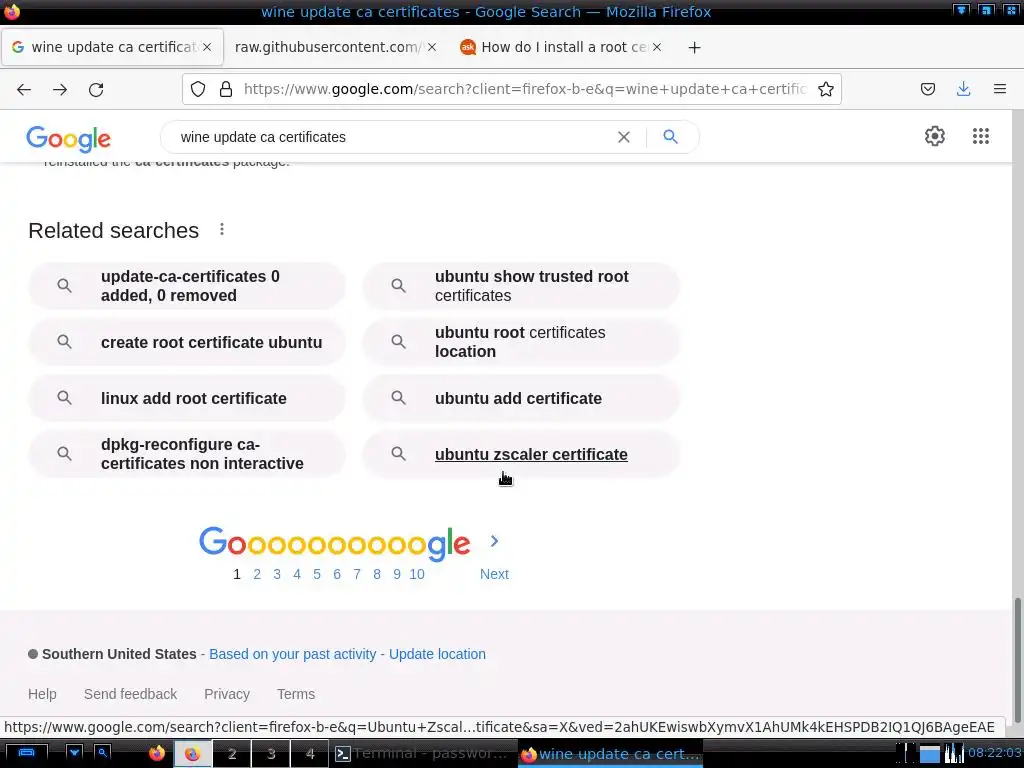The height and width of the screenshot is (768, 1024).
Task: Open the taskbar dropdown arrow menu
Action: (x=74, y=753)
